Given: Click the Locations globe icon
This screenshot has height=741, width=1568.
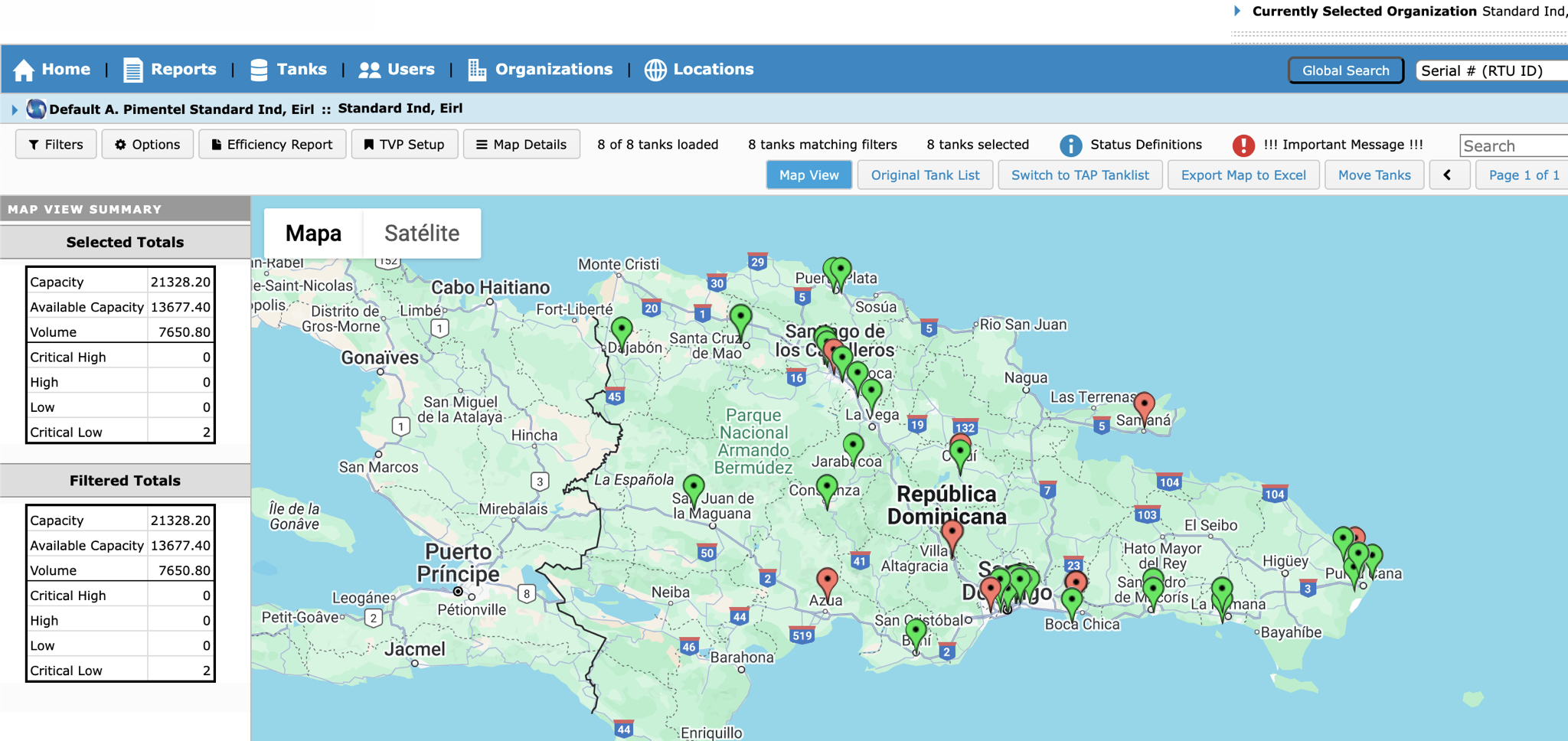Looking at the screenshot, I should coord(655,70).
